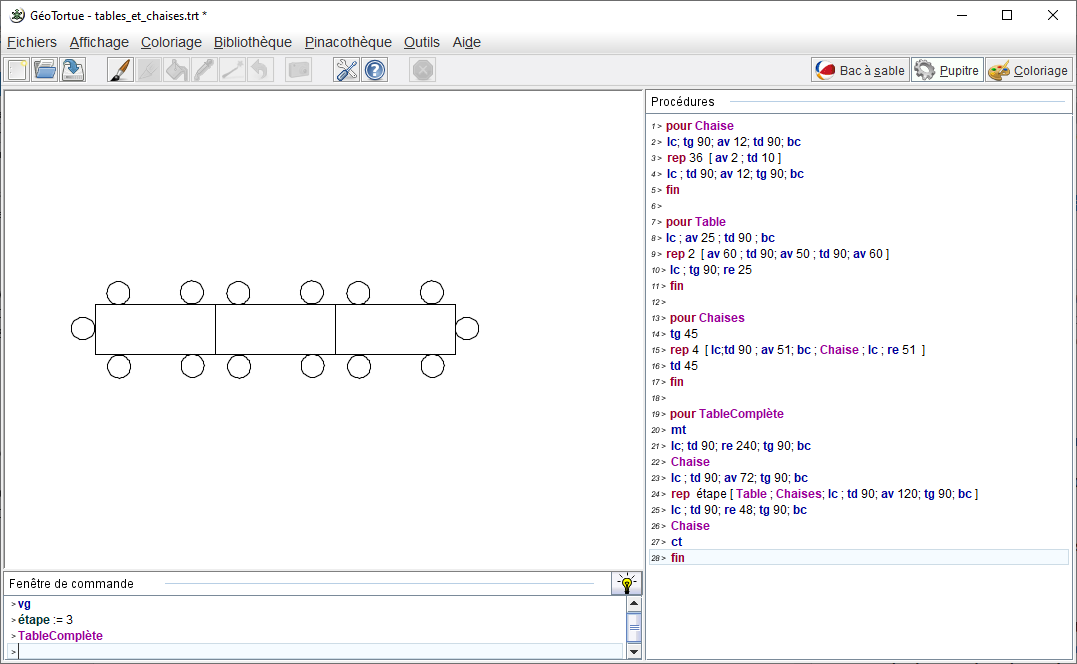This screenshot has width=1077, height=664.
Task: Click the command window scroll down arrow
Action: (x=633, y=652)
